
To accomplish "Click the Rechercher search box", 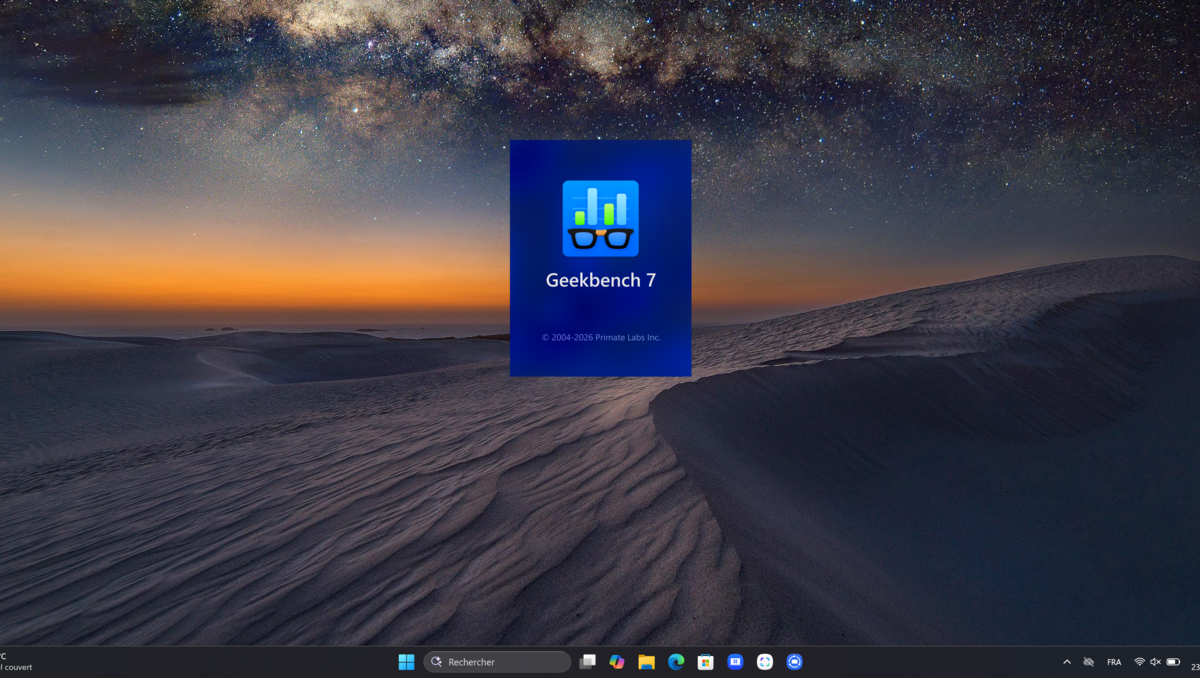I will 497,662.
